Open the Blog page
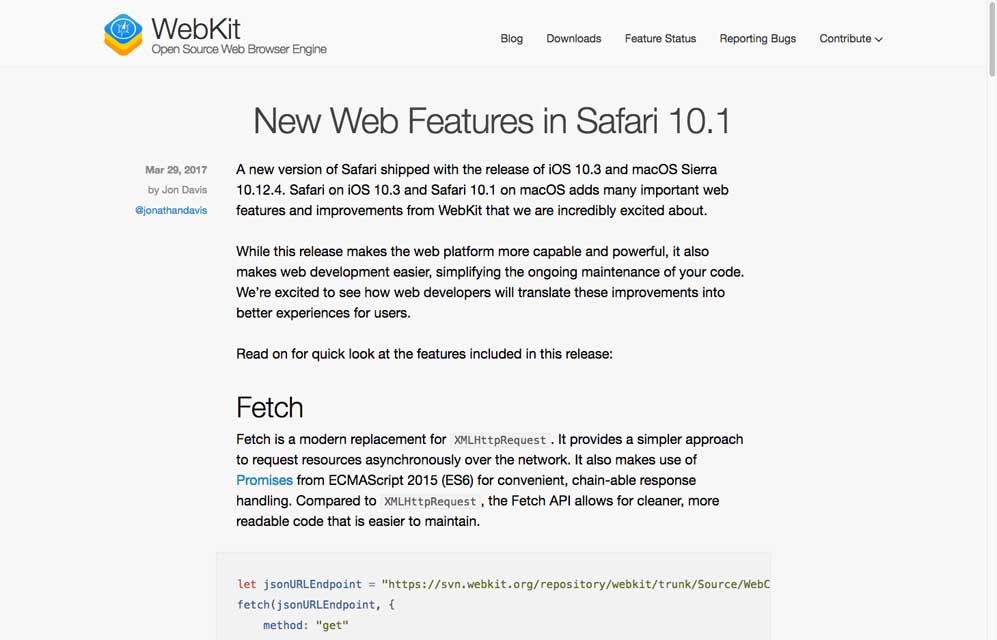Viewport: 997px width, 640px height. (511, 39)
